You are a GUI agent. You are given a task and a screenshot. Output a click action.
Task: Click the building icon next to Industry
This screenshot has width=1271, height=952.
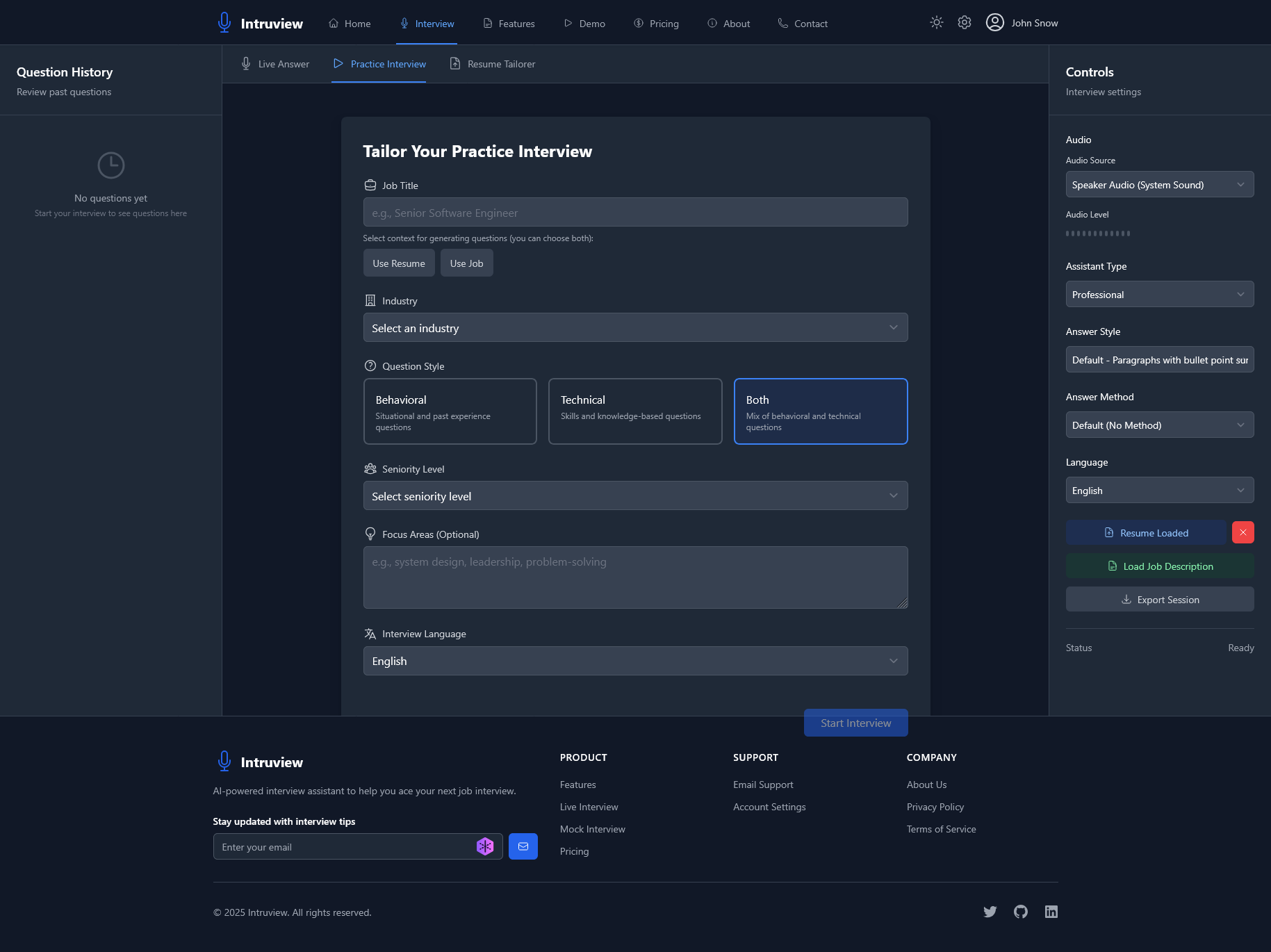point(370,300)
